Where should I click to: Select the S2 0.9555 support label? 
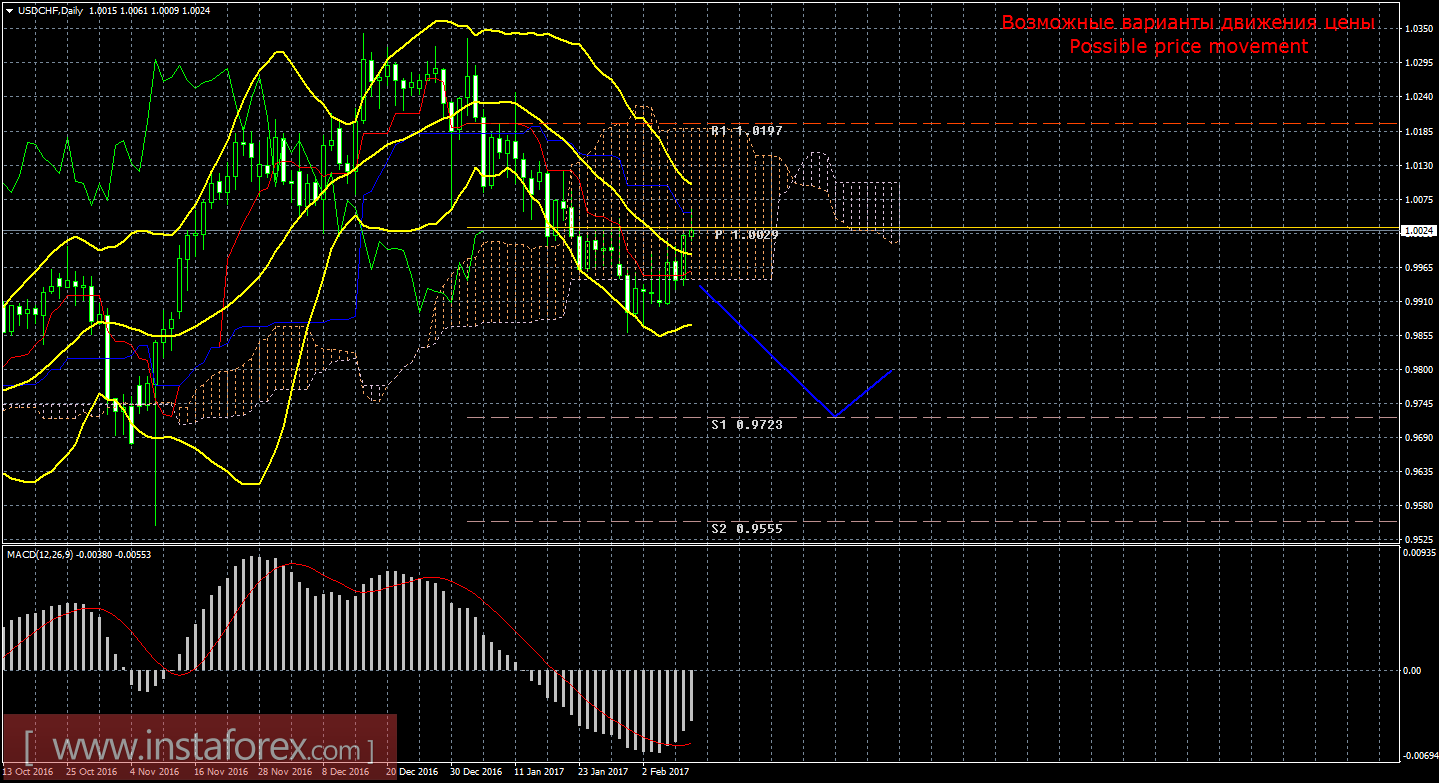point(746,528)
